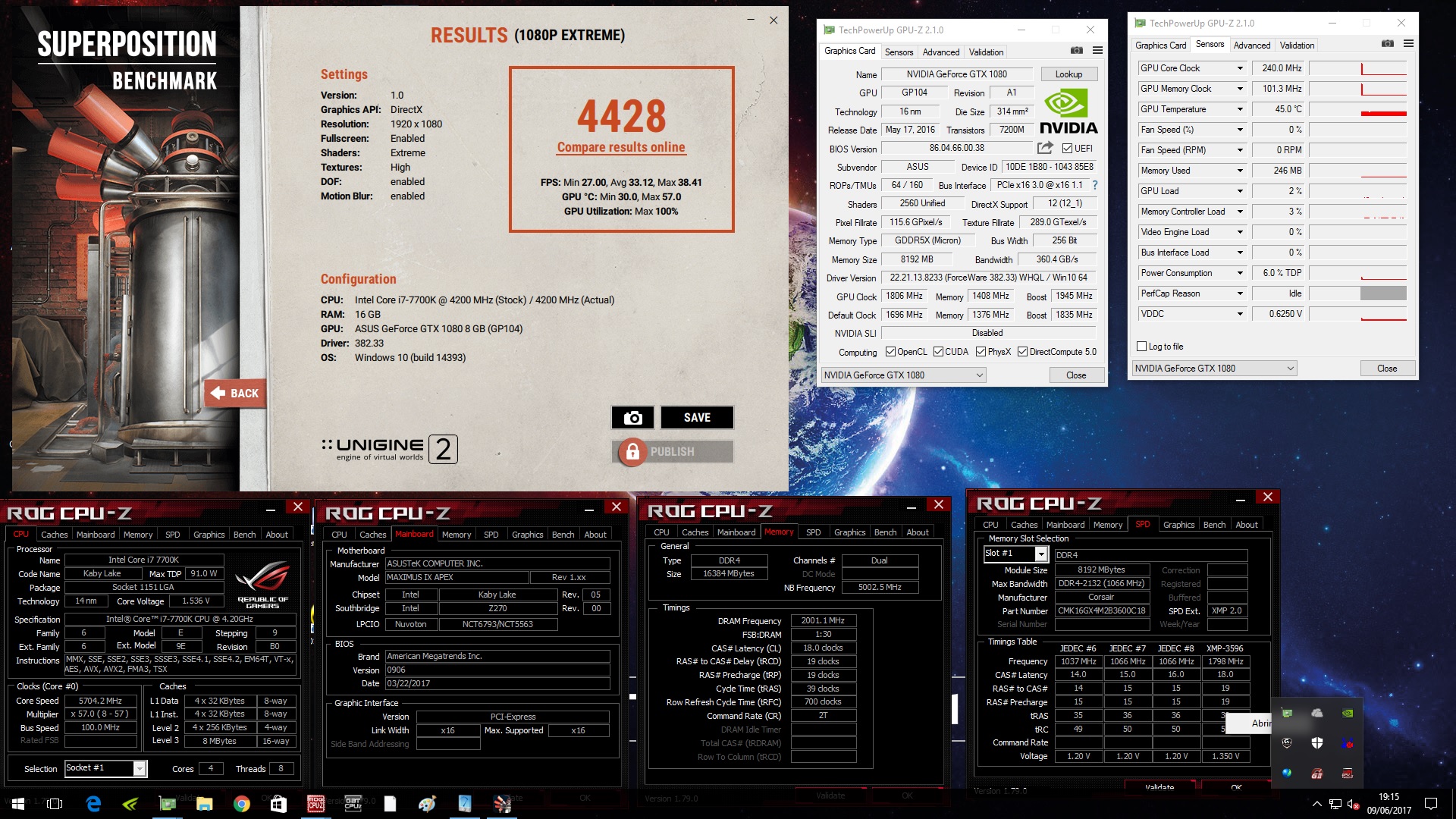Click the camera screenshot button in Superposition results
This screenshot has width=1456, height=819.
tap(632, 418)
